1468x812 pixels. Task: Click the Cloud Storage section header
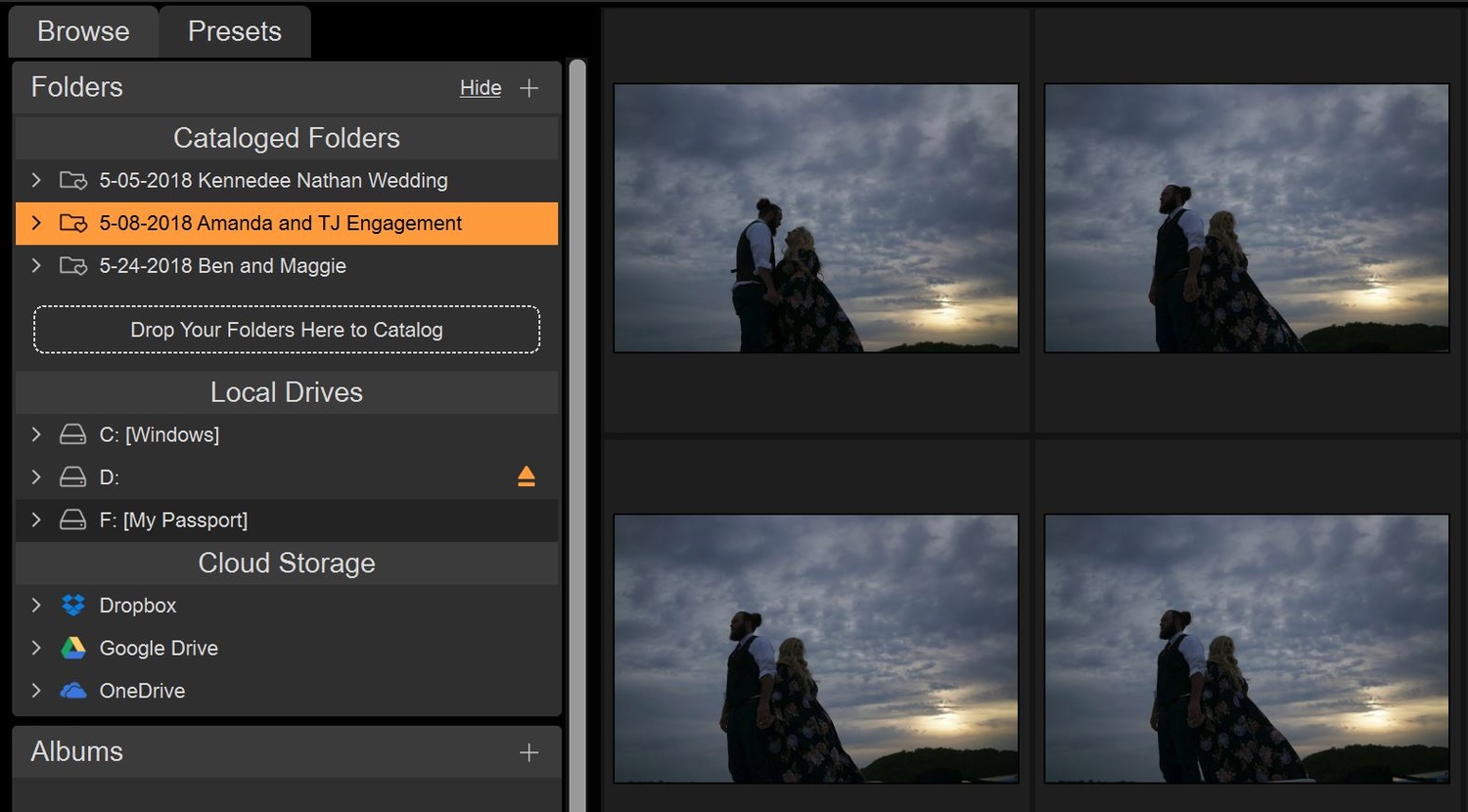(287, 563)
